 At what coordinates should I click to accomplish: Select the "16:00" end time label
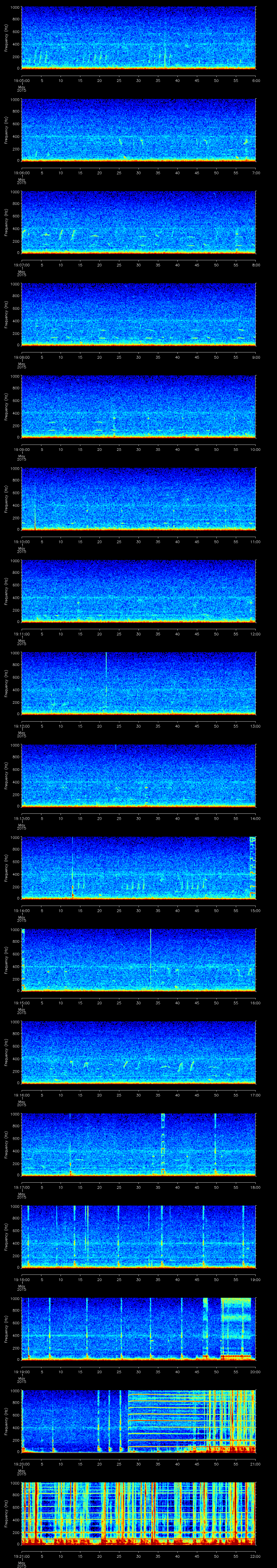click(255, 1003)
